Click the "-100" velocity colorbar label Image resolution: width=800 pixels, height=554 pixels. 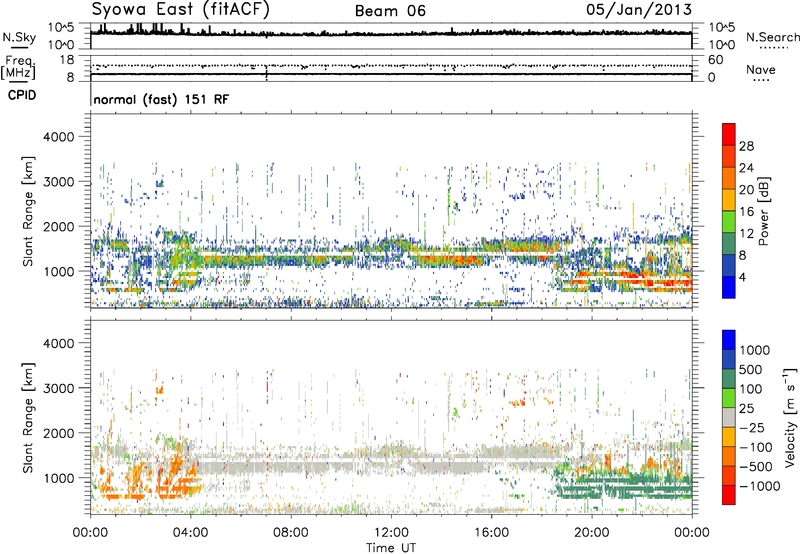click(x=756, y=447)
